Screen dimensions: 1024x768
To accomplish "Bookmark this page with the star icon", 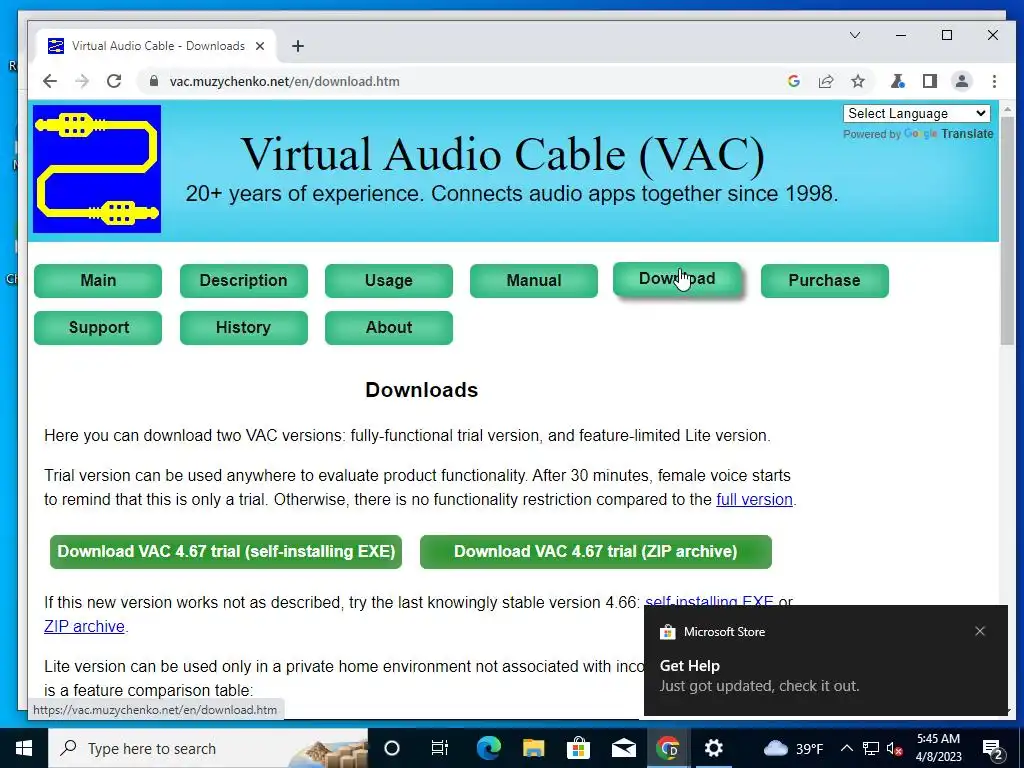I will click(857, 81).
